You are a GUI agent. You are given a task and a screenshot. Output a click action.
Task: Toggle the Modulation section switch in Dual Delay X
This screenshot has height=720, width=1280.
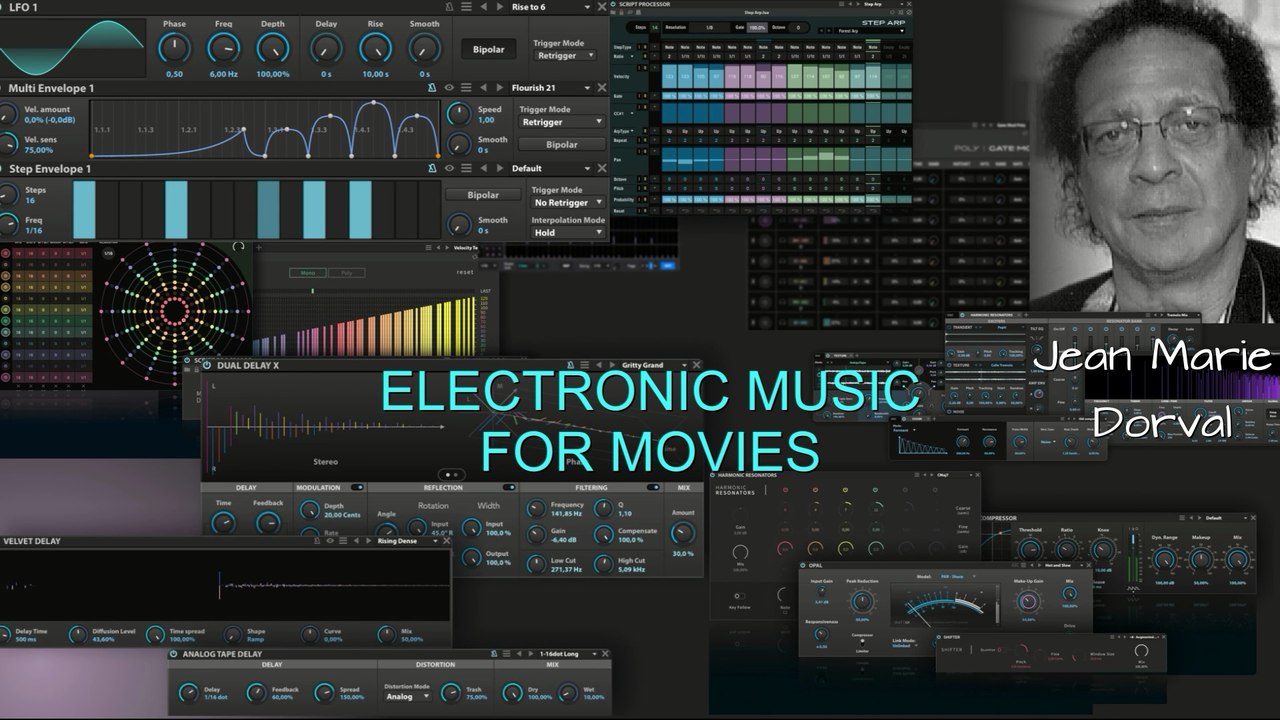click(x=359, y=488)
